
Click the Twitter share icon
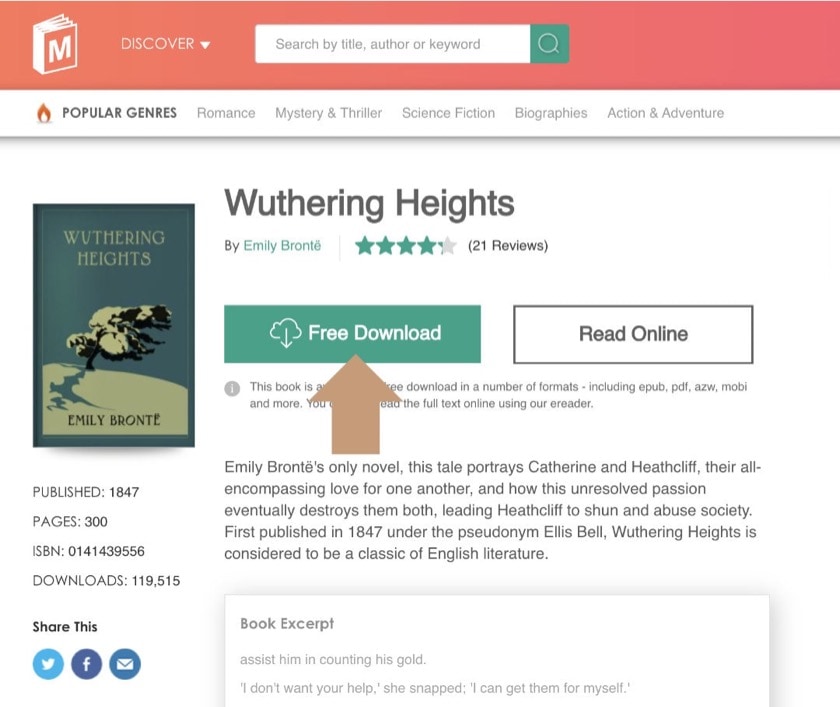(x=48, y=663)
